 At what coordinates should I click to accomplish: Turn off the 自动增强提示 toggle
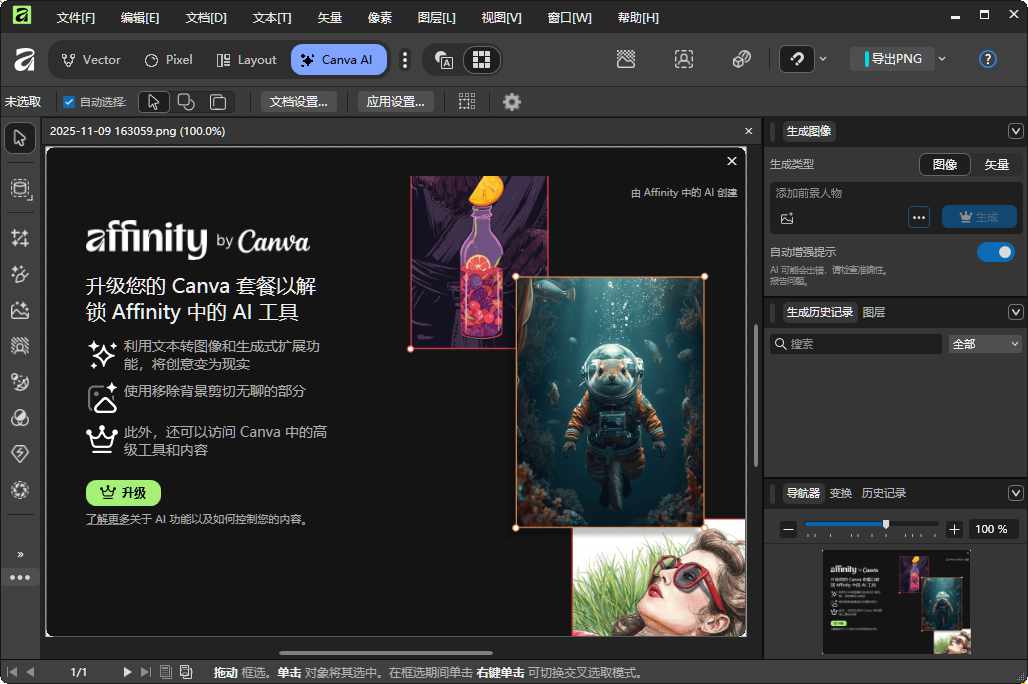click(995, 252)
